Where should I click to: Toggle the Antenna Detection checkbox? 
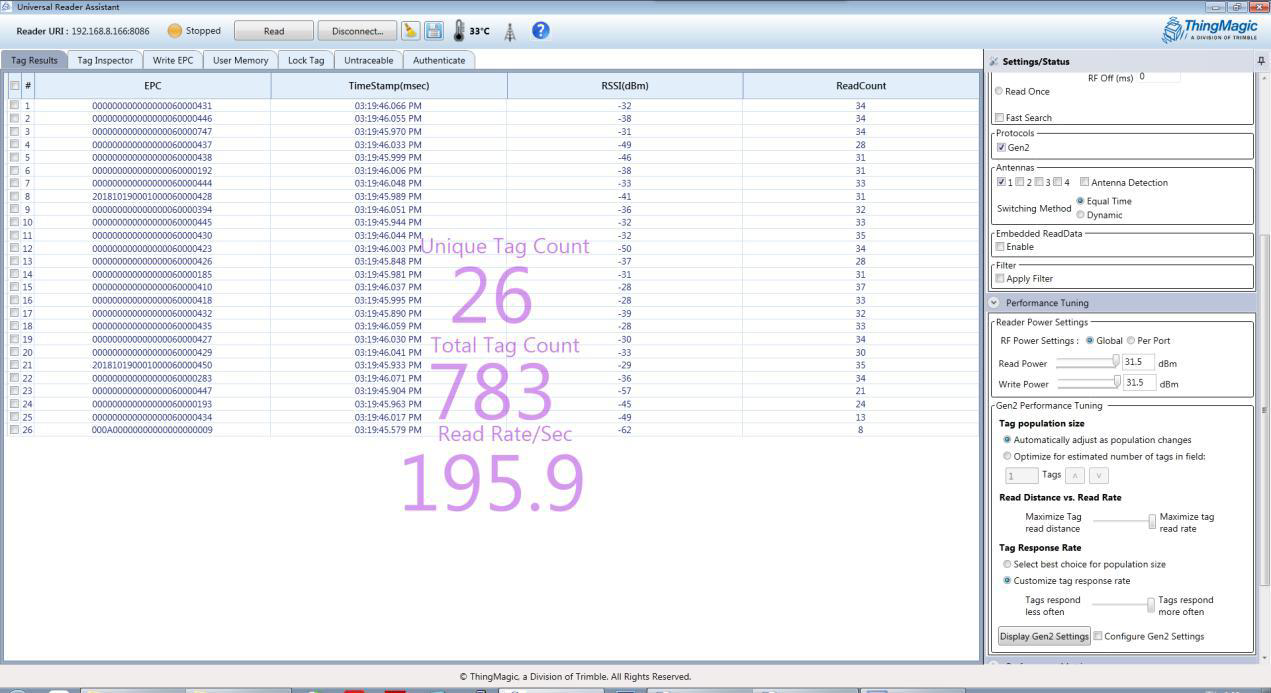tap(1085, 183)
